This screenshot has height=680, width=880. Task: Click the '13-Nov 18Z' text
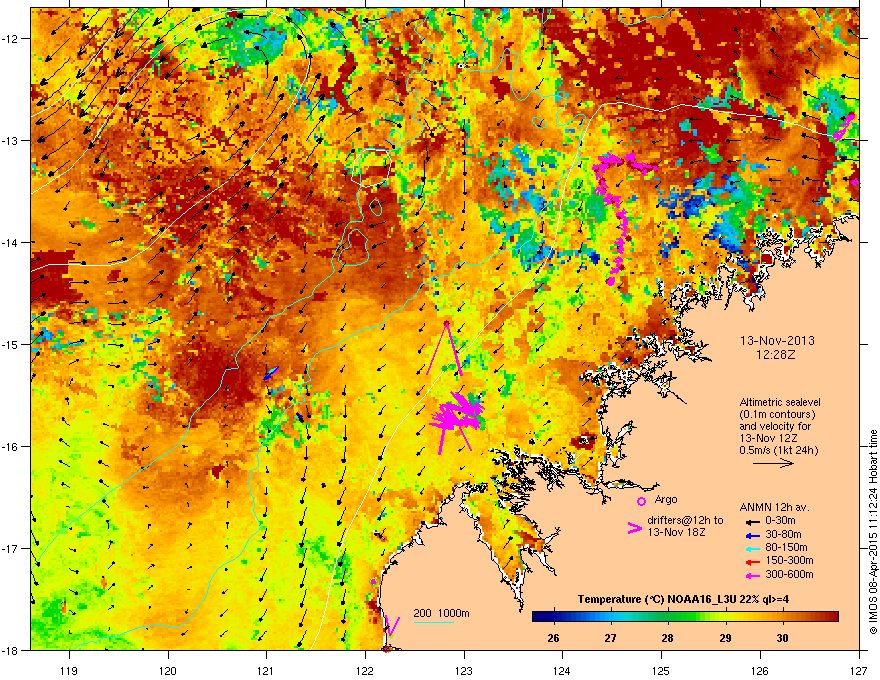coord(676,532)
